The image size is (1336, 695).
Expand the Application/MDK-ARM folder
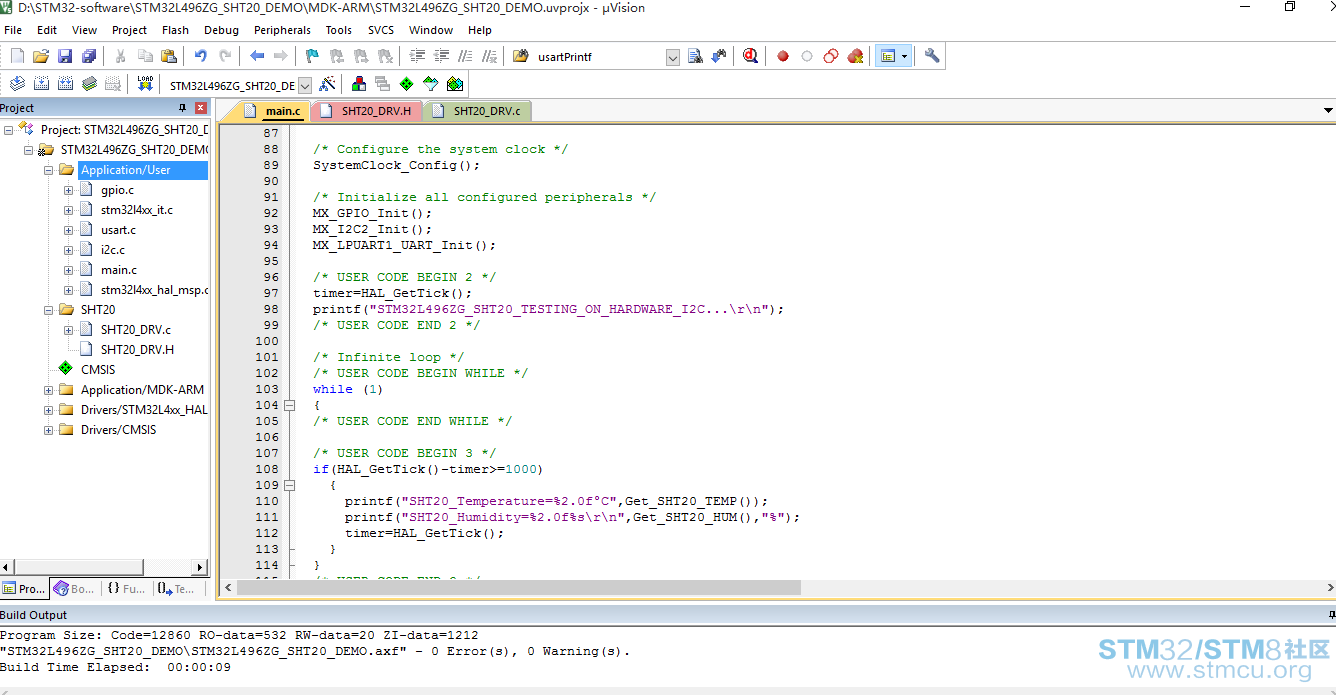point(48,390)
